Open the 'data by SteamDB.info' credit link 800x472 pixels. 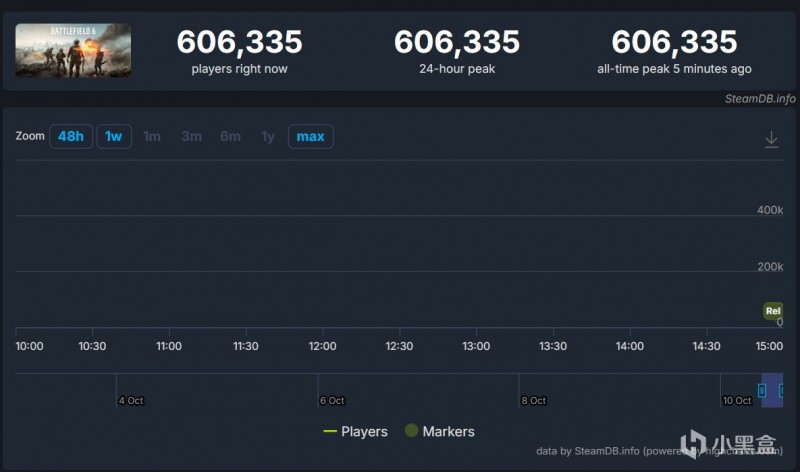point(600,451)
